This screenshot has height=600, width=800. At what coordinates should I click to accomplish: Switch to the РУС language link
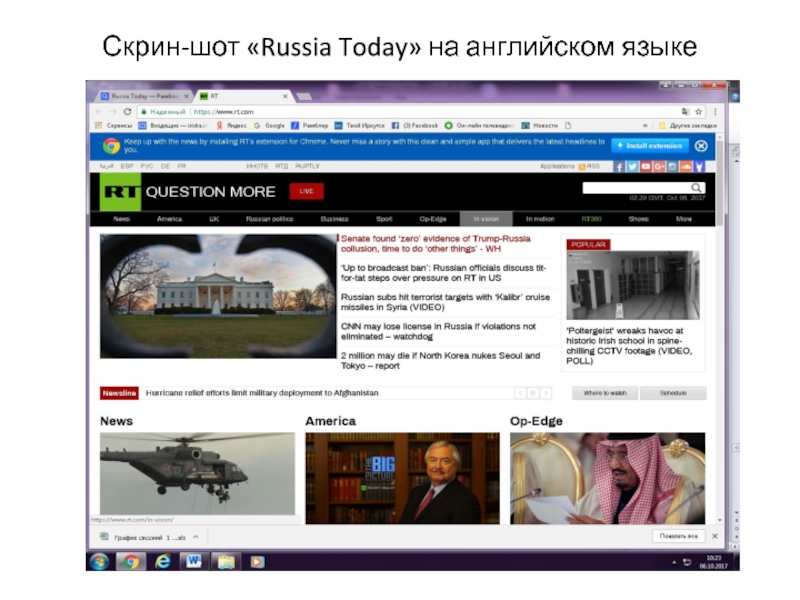(147, 166)
